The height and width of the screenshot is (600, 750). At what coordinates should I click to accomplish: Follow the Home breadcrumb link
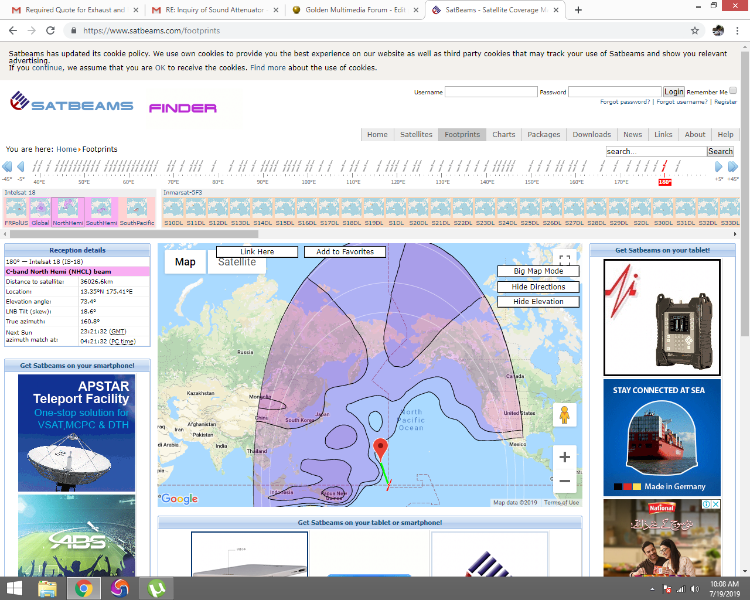coord(66,149)
